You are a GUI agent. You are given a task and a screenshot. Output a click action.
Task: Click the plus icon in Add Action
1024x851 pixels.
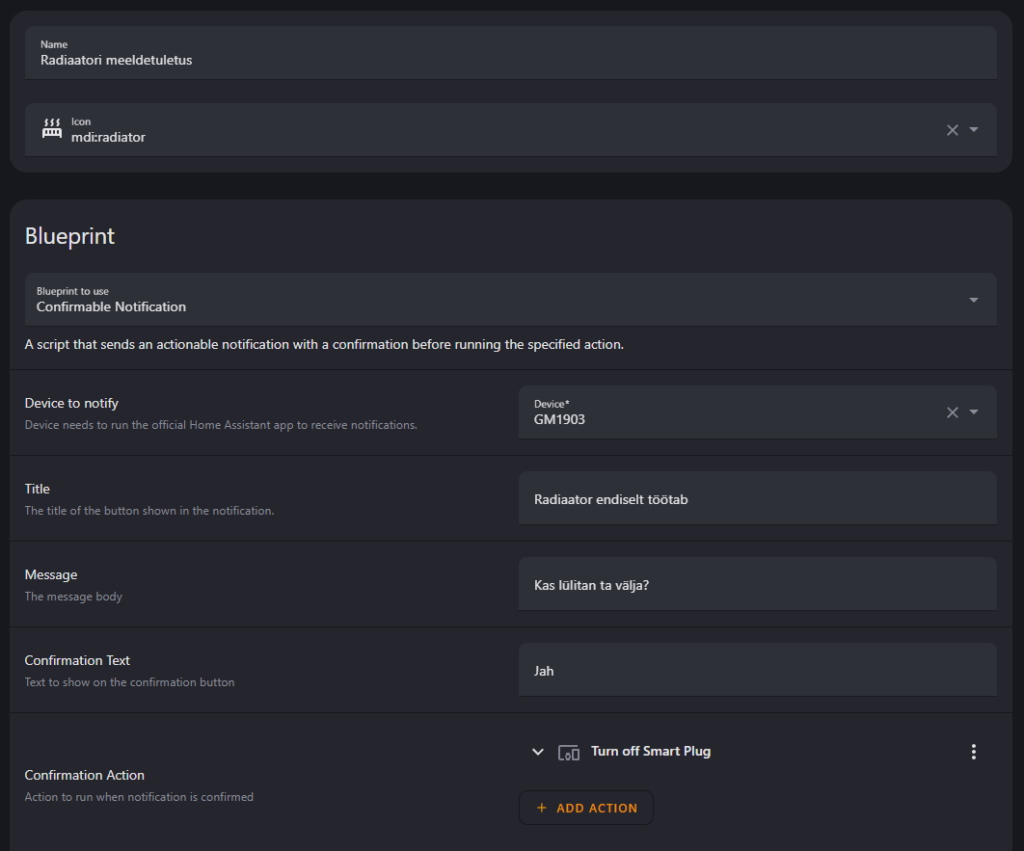click(541, 808)
